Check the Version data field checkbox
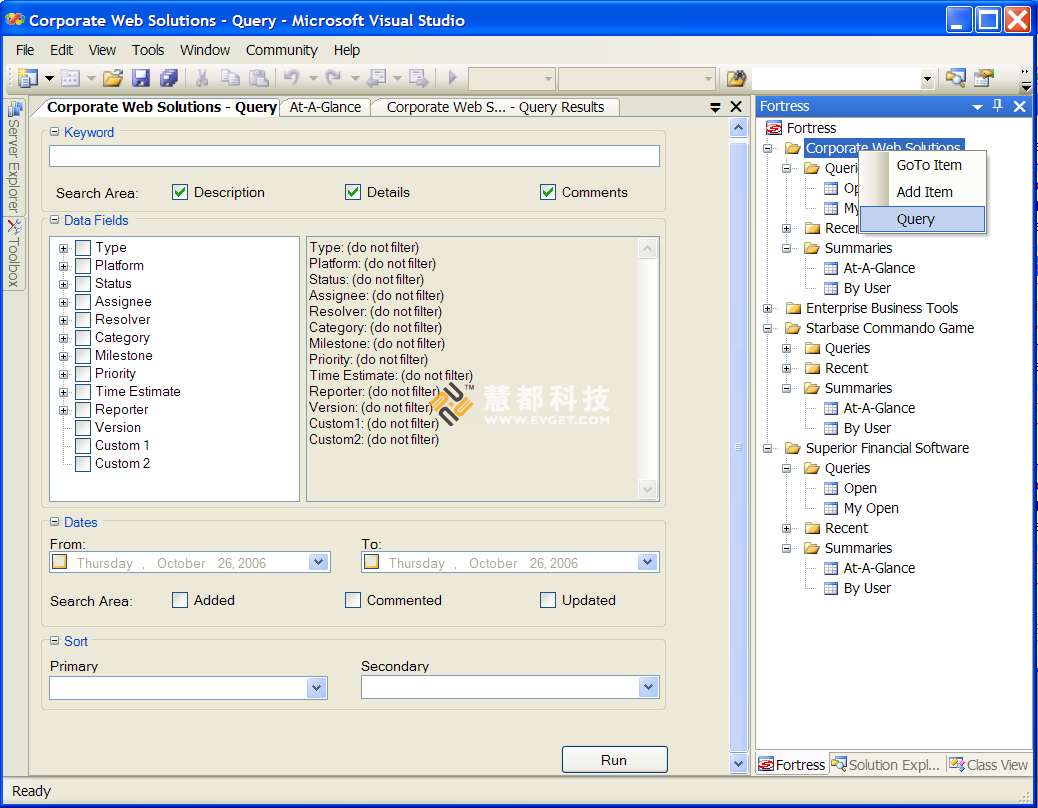Image resolution: width=1038 pixels, height=808 pixels. click(x=83, y=427)
